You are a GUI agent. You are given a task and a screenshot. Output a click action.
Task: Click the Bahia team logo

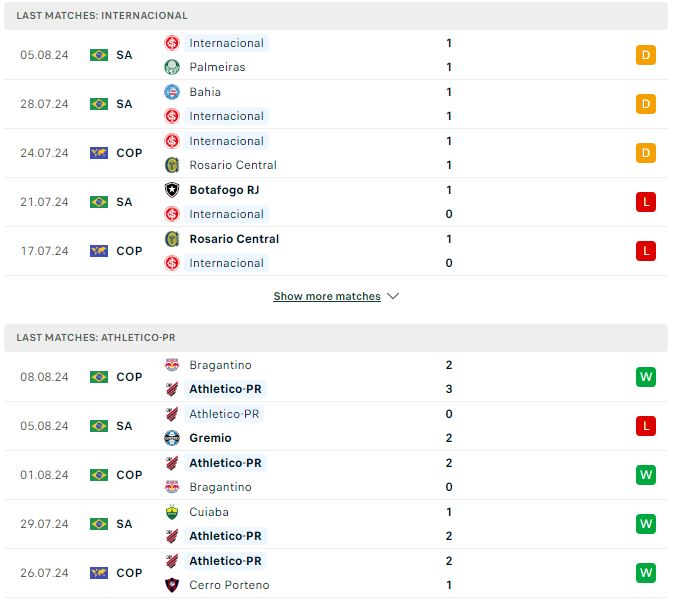pyautogui.click(x=172, y=92)
